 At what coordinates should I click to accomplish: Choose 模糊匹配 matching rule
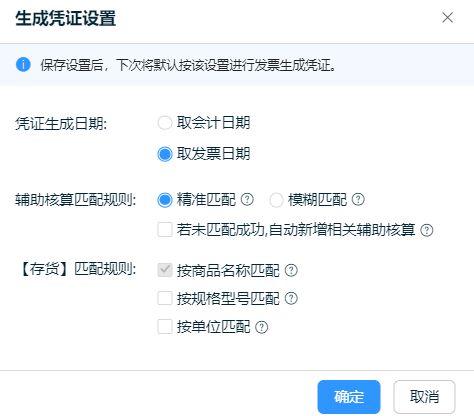276,200
